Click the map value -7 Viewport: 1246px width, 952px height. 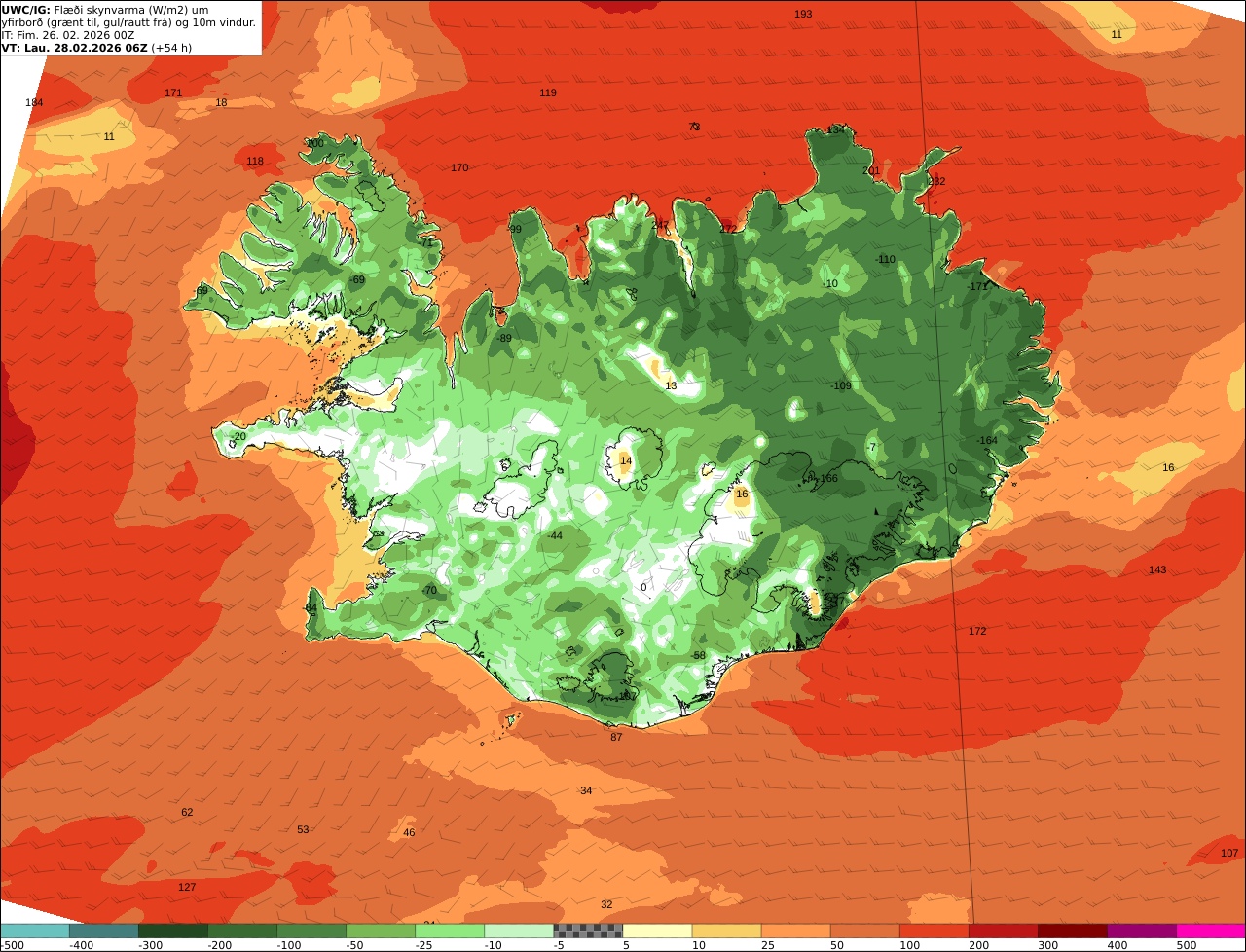(x=872, y=447)
